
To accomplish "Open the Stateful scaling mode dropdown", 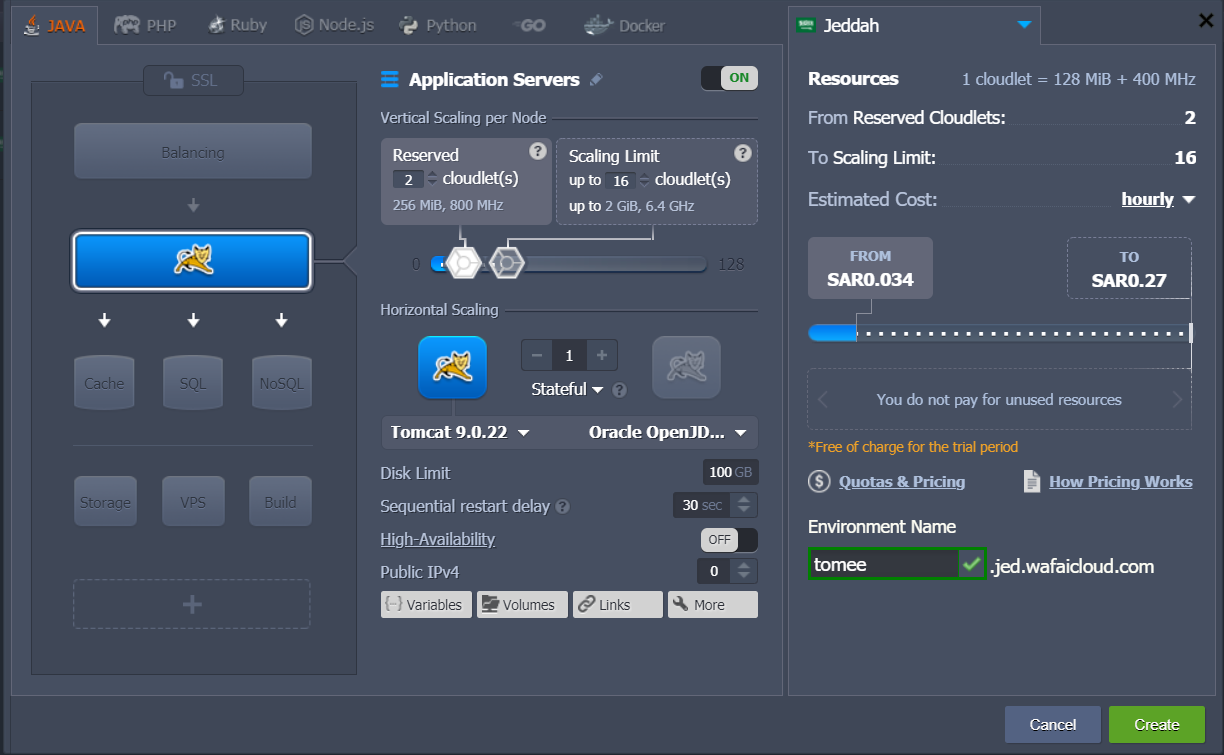I will click(567, 389).
